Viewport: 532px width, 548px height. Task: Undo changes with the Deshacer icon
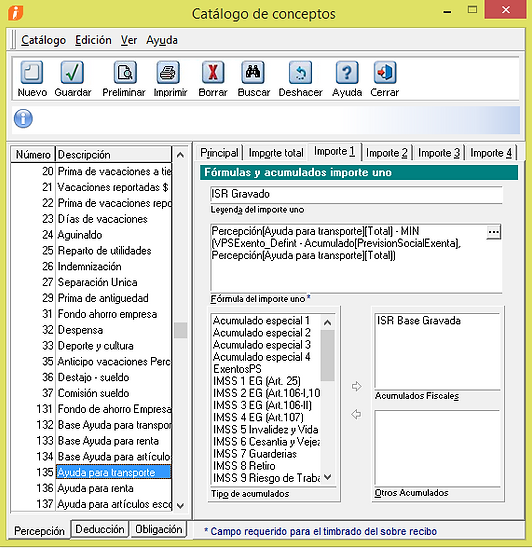click(300, 72)
